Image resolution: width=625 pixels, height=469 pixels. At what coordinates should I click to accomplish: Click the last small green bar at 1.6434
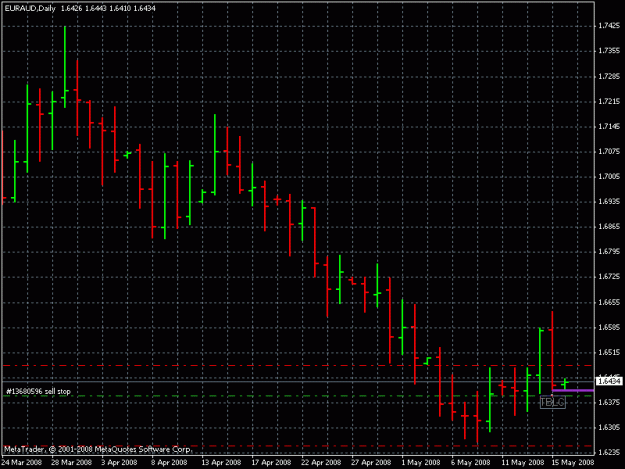pyautogui.click(x=565, y=384)
